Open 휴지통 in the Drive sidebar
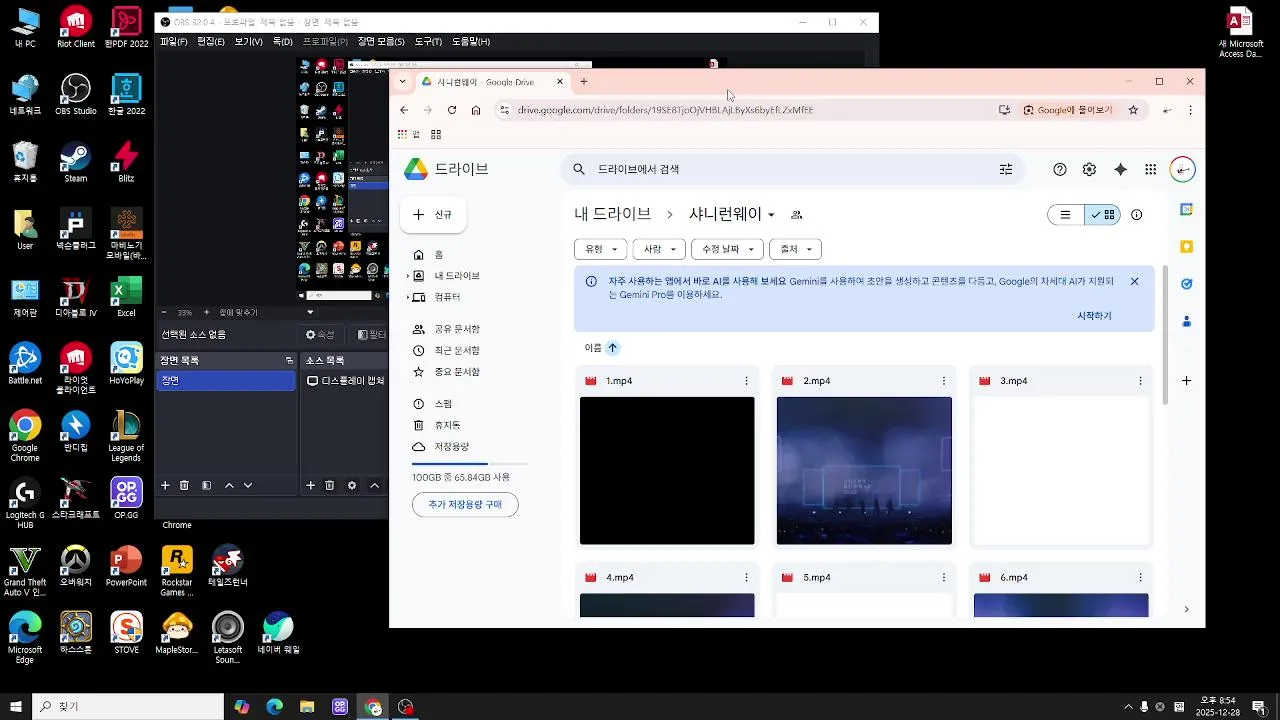 coord(447,425)
